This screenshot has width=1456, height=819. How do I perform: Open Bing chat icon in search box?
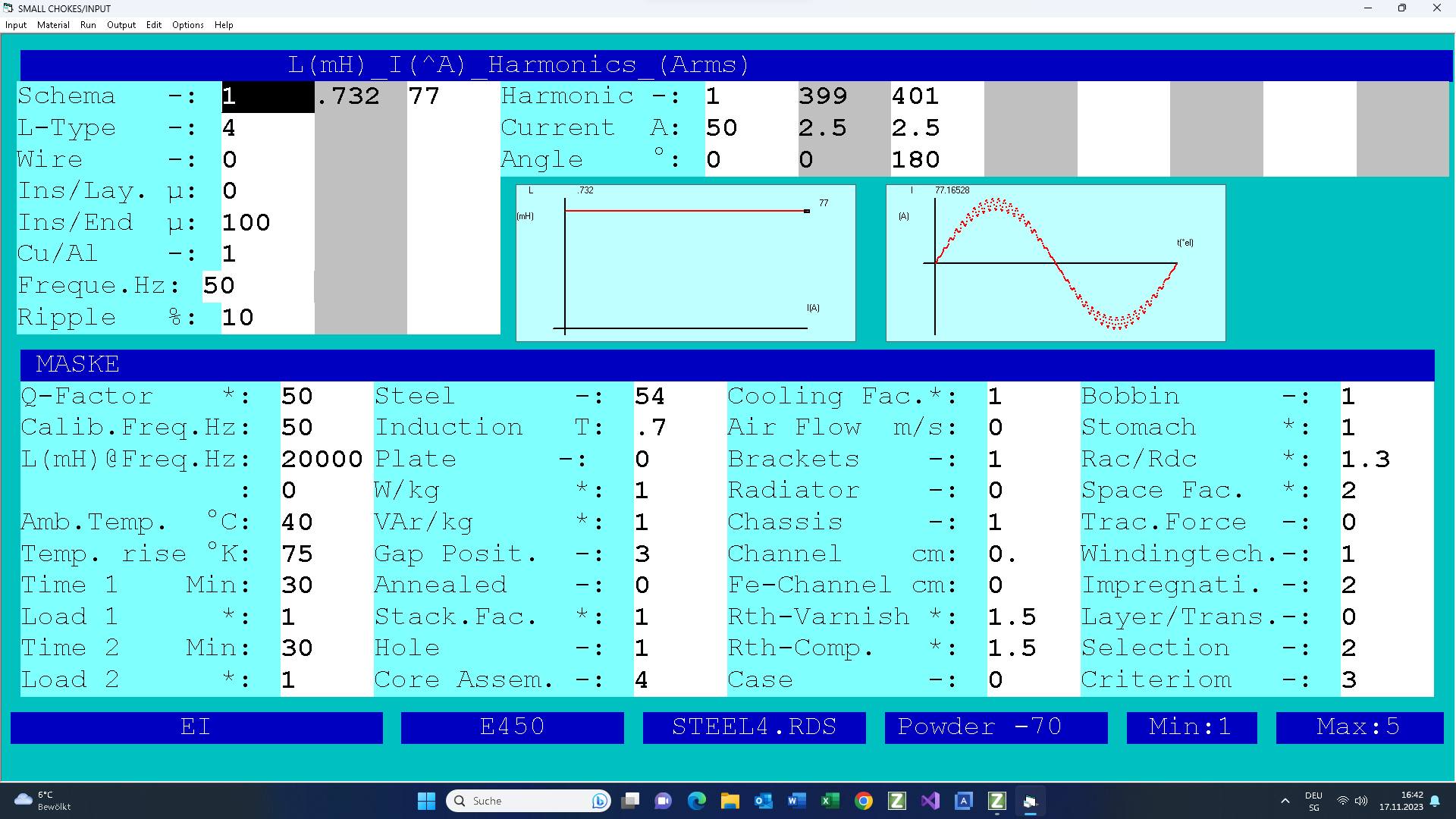click(x=599, y=801)
